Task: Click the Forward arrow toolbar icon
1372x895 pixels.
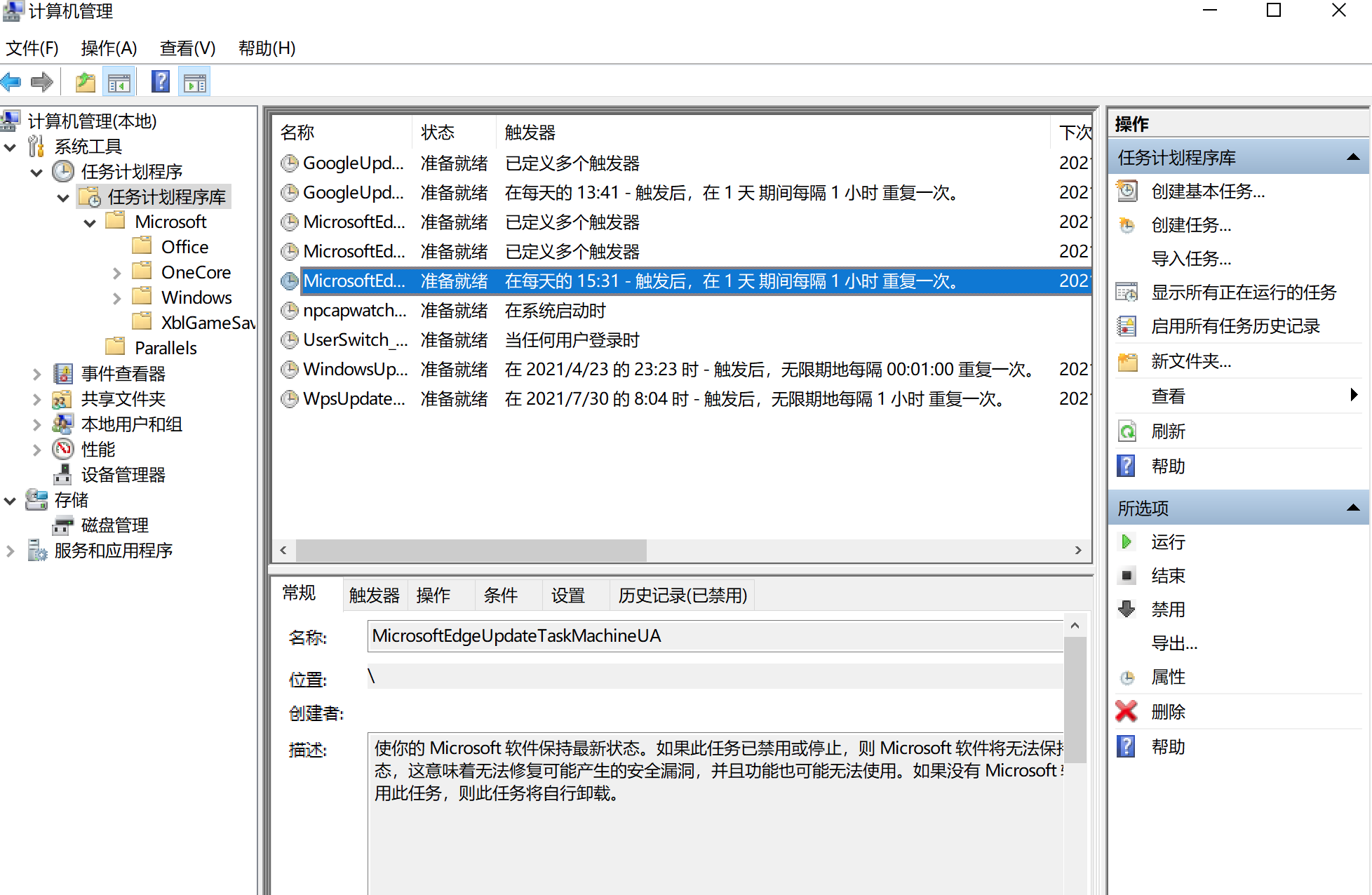Action: 42,82
